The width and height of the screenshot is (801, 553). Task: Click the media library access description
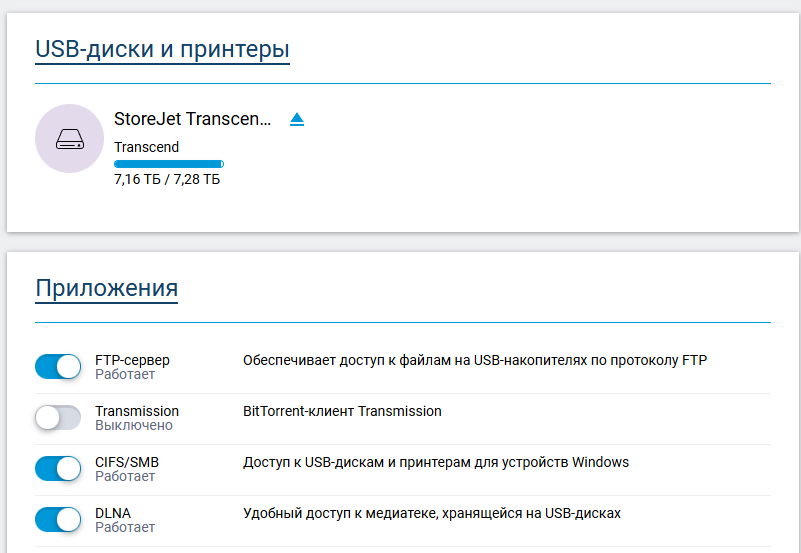431,513
